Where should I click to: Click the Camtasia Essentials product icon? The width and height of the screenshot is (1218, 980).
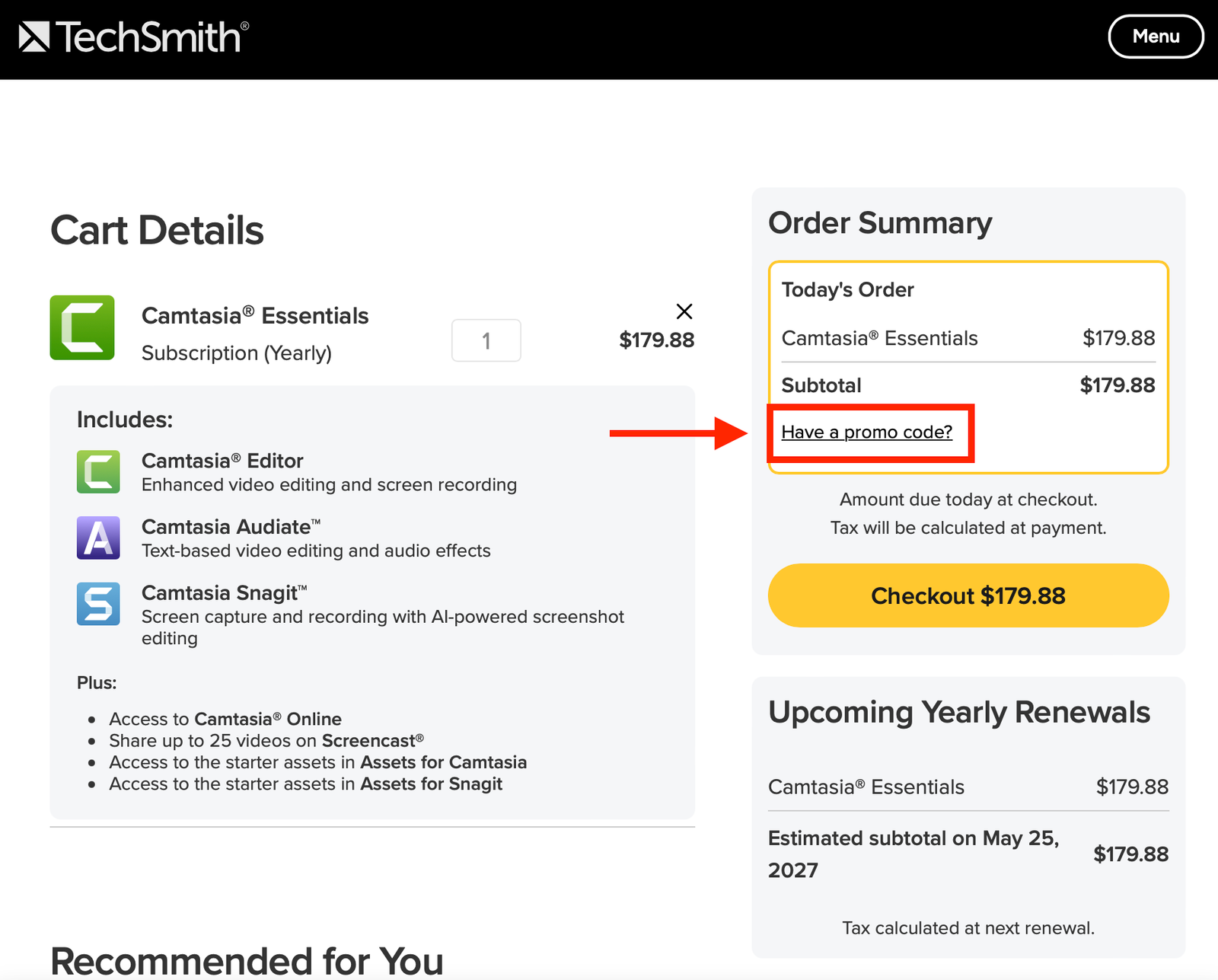pyautogui.click(x=82, y=327)
